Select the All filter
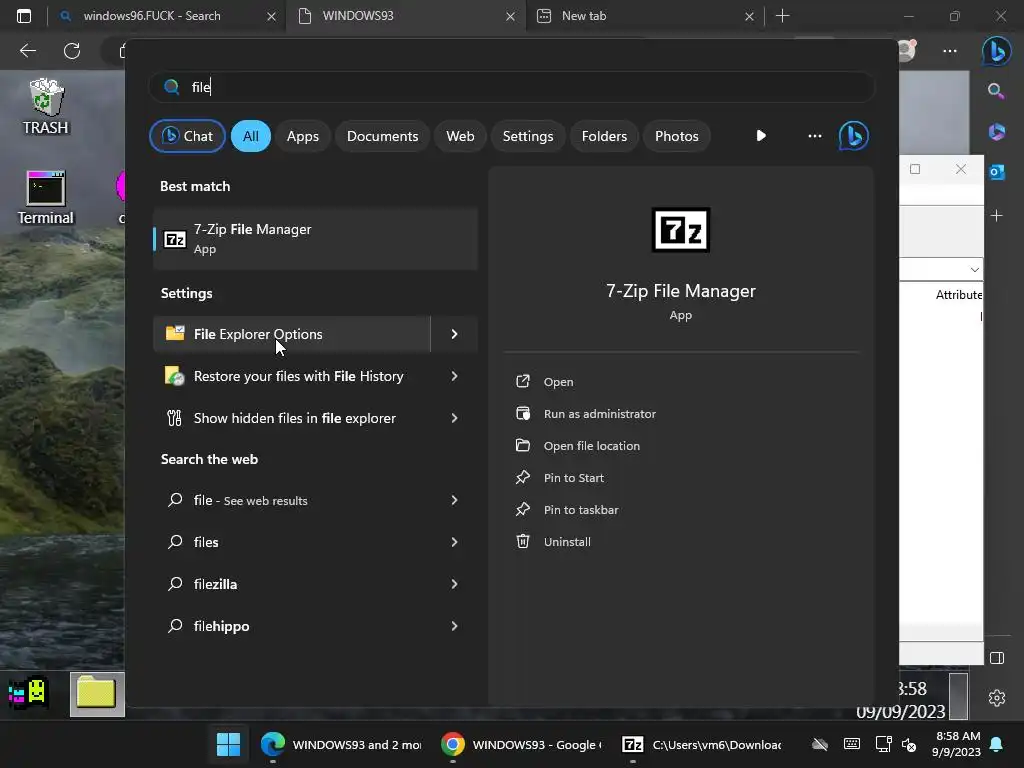The image size is (1024, 768). point(251,136)
